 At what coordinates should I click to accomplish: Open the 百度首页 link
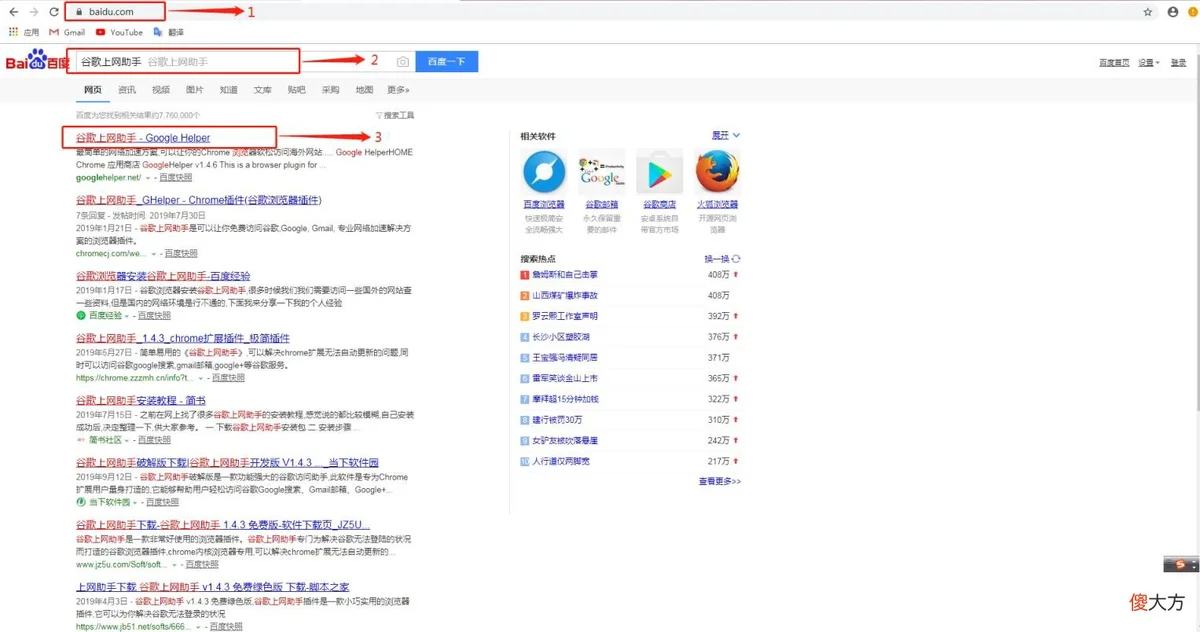[x=1114, y=62]
